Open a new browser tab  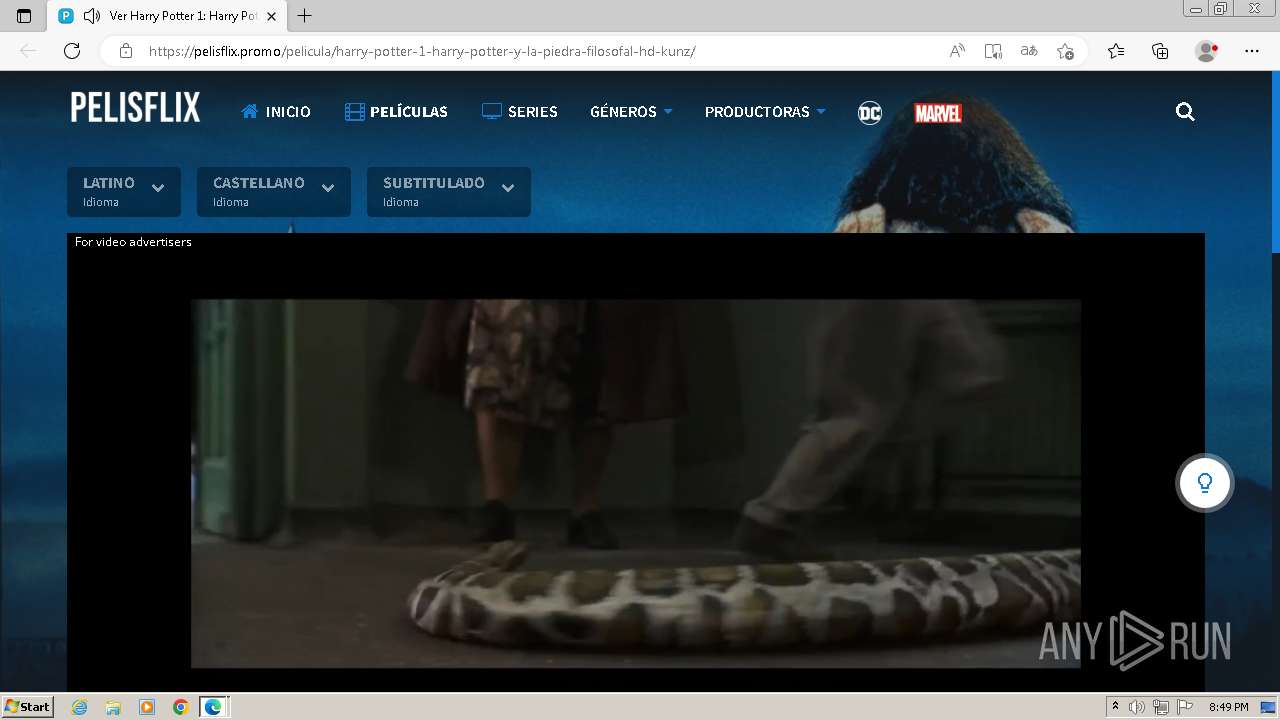point(305,16)
